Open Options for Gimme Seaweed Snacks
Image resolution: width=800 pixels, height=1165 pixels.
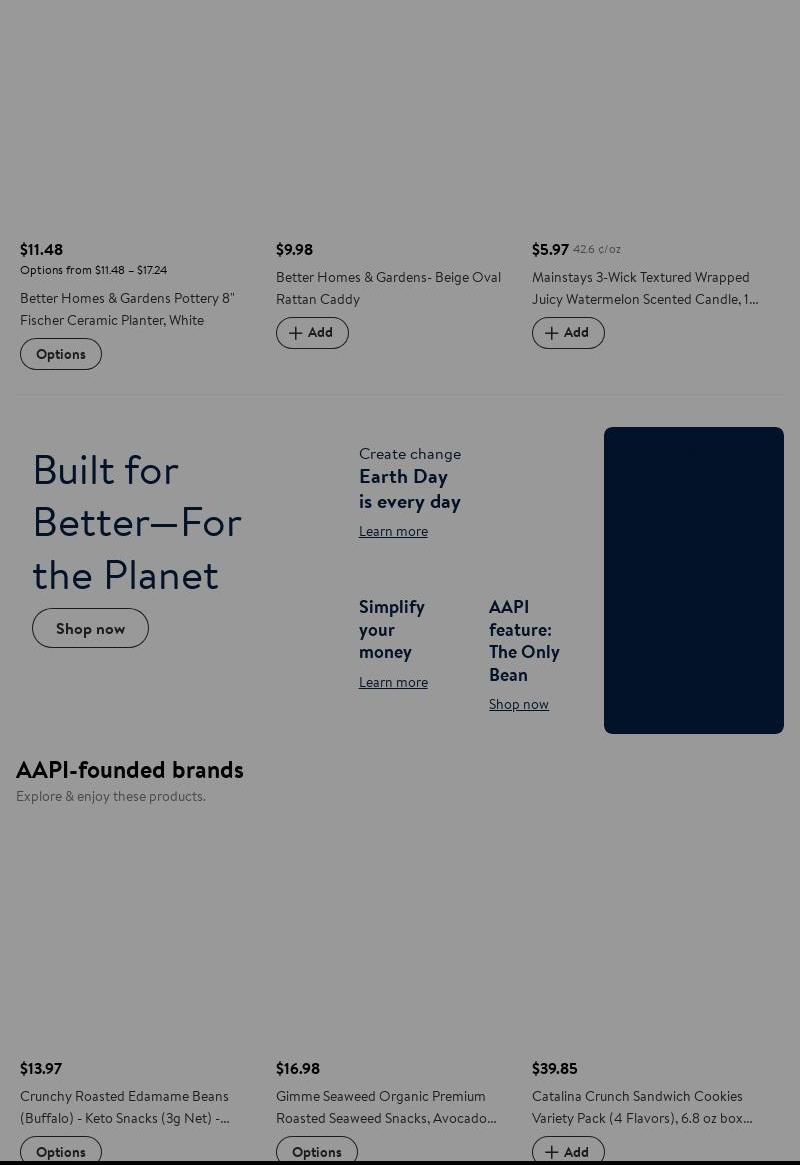[x=317, y=1152]
